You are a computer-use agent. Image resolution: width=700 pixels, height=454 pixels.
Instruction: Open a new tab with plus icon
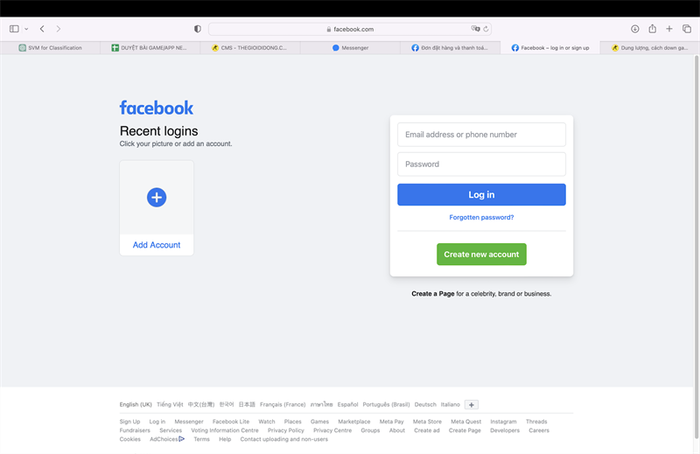click(669, 29)
